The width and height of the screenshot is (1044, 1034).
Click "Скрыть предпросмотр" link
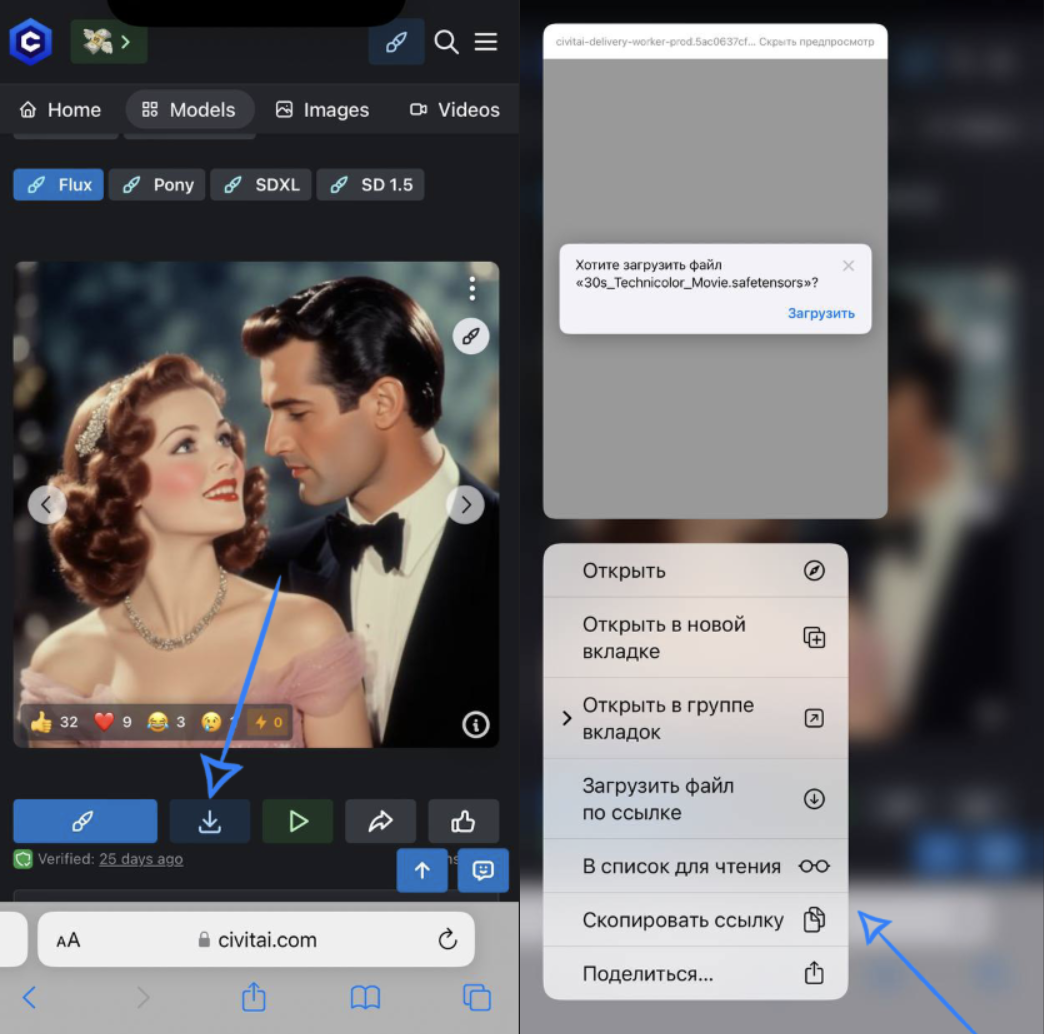[x=816, y=42]
